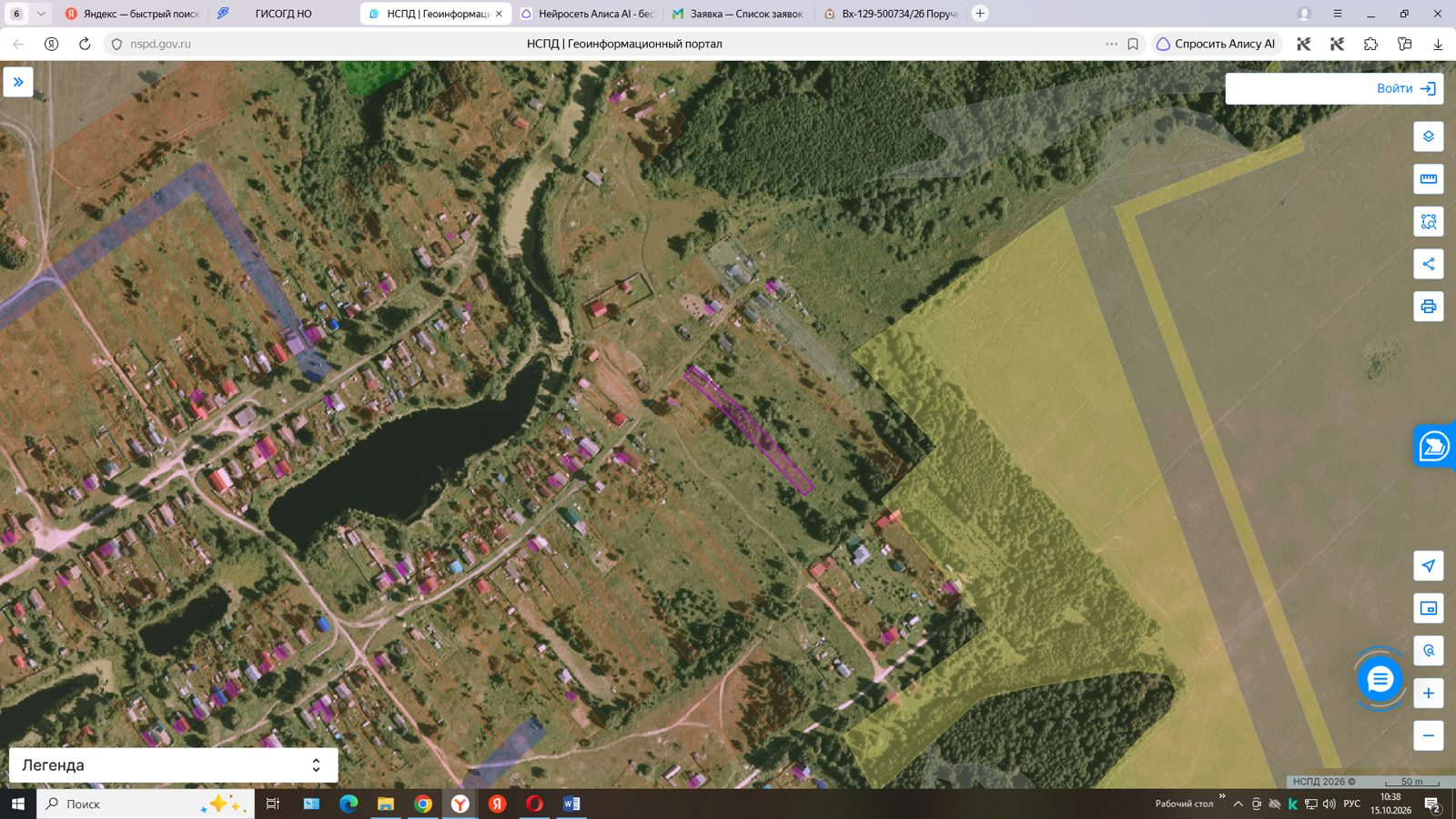Open Word from the taskbar
Viewport: 1456px width, 819px height.
click(x=571, y=804)
